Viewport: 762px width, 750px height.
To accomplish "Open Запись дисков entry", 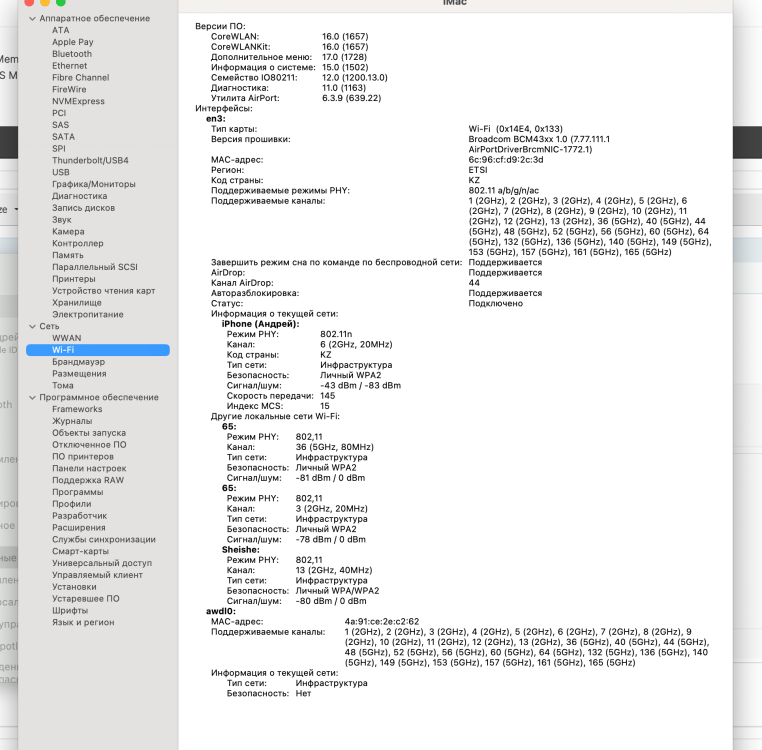I will pos(84,208).
